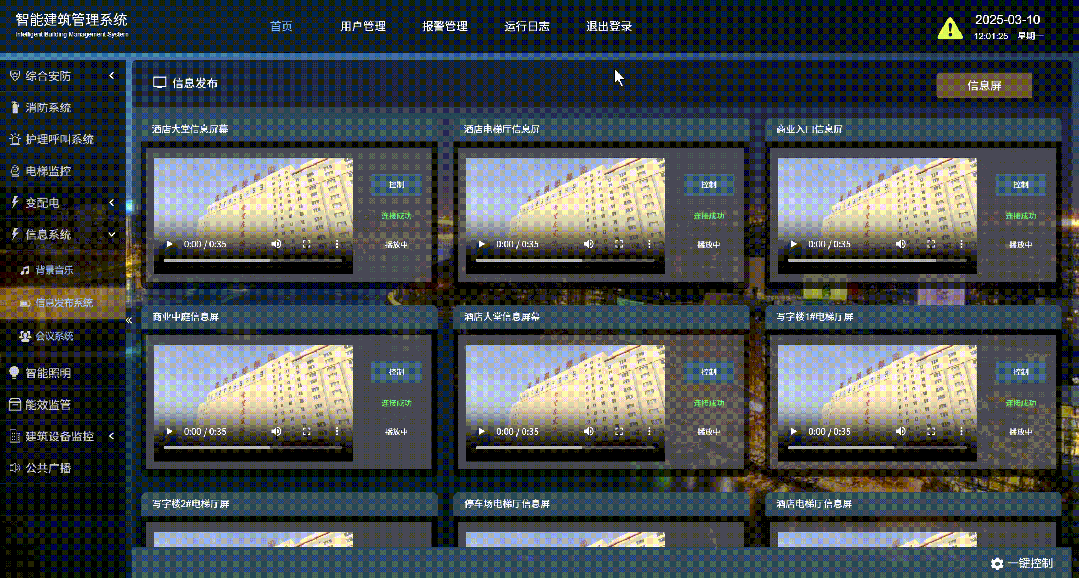Expand the 综合安防 chevron

[x=112, y=76]
